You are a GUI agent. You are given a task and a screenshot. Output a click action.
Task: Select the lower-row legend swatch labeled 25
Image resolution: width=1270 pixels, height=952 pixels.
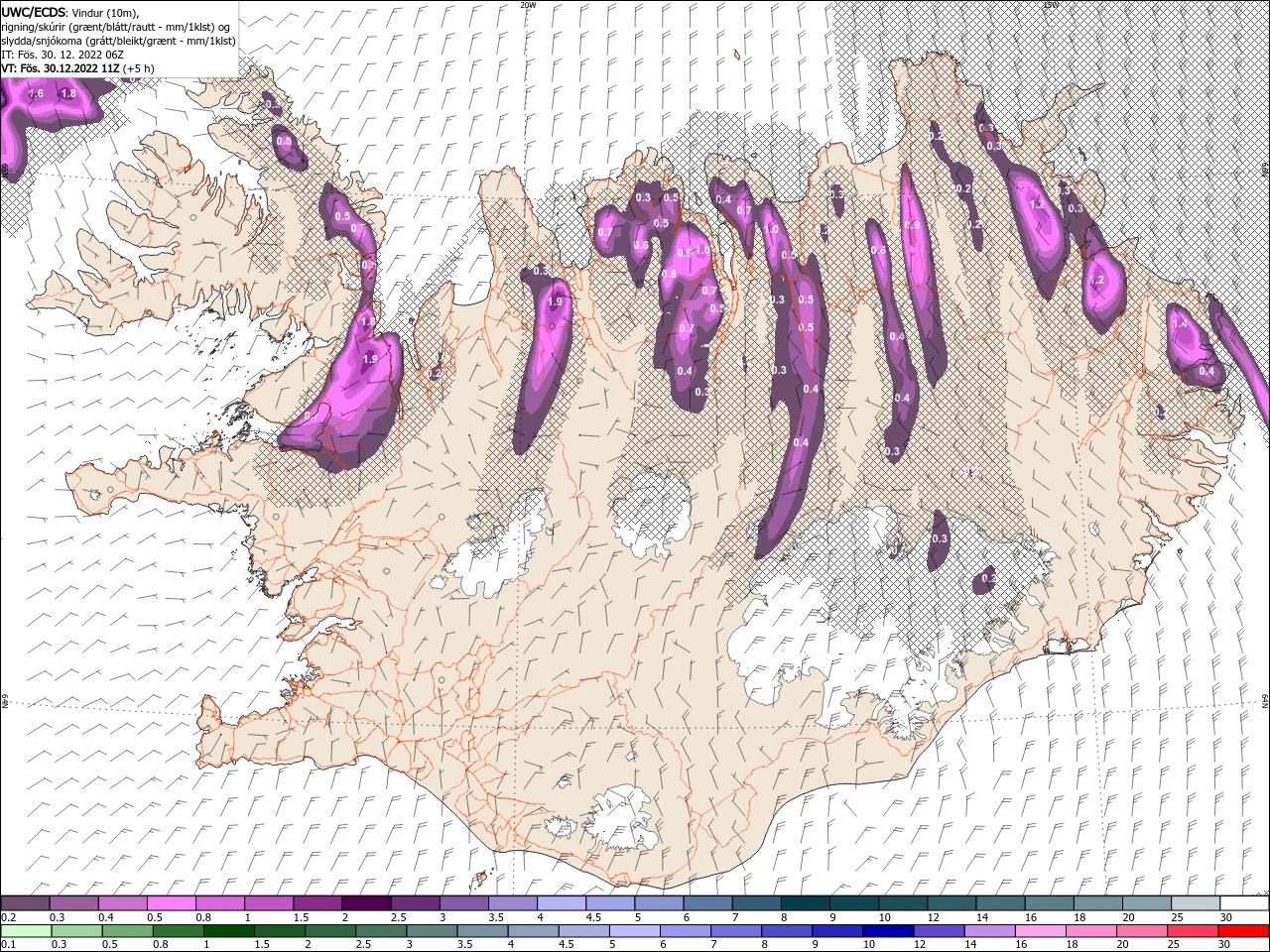point(1194,931)
